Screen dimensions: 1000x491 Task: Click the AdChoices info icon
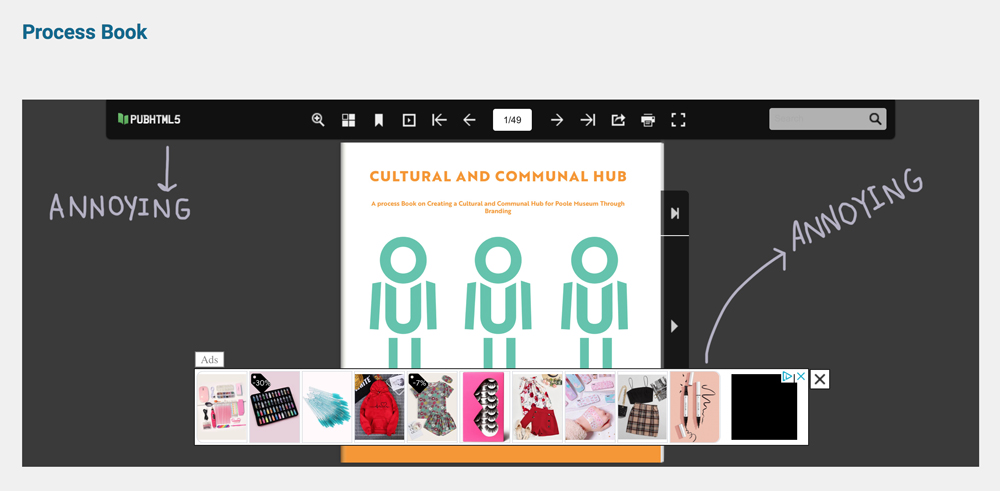[x=788, y=377]
